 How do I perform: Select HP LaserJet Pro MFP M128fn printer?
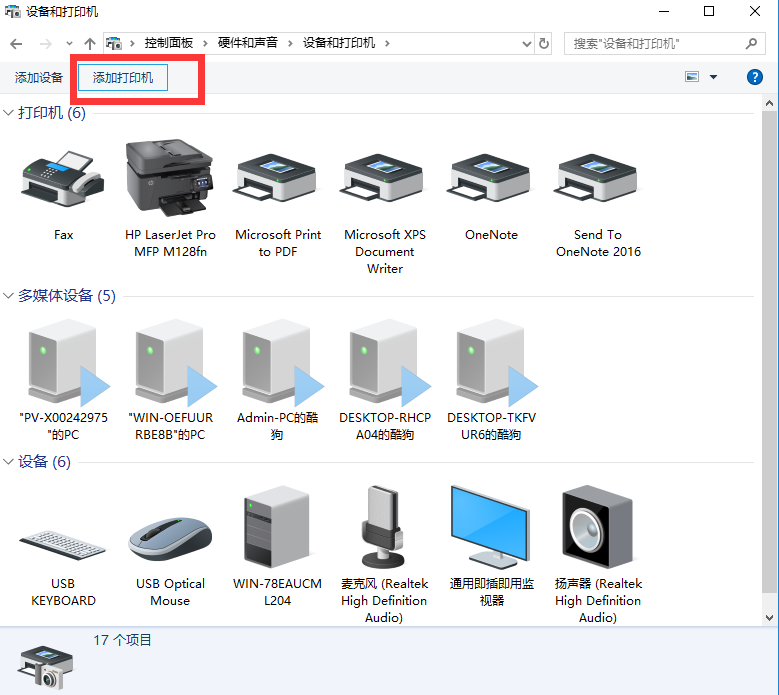[170, 178]
